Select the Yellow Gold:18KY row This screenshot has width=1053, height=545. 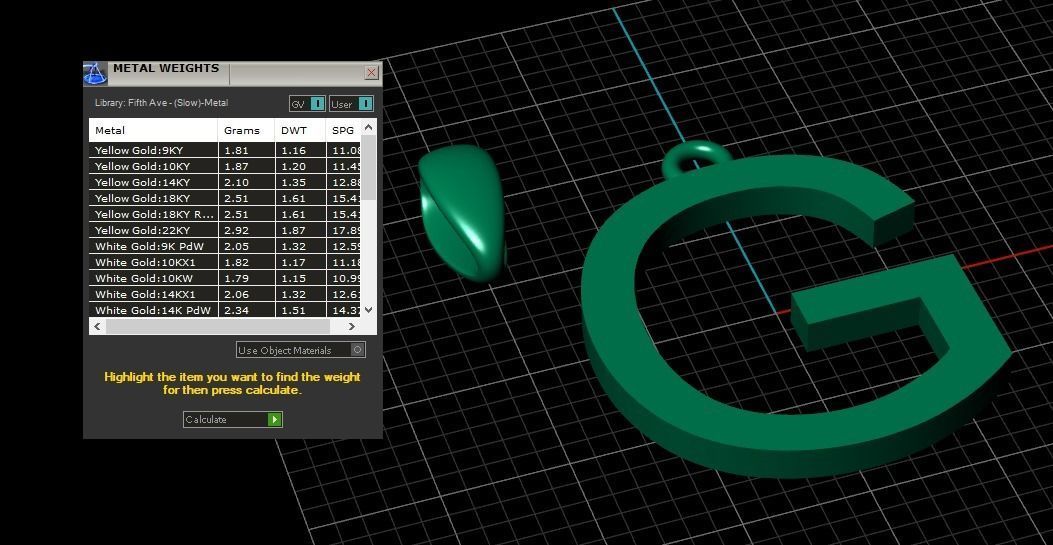225,199
